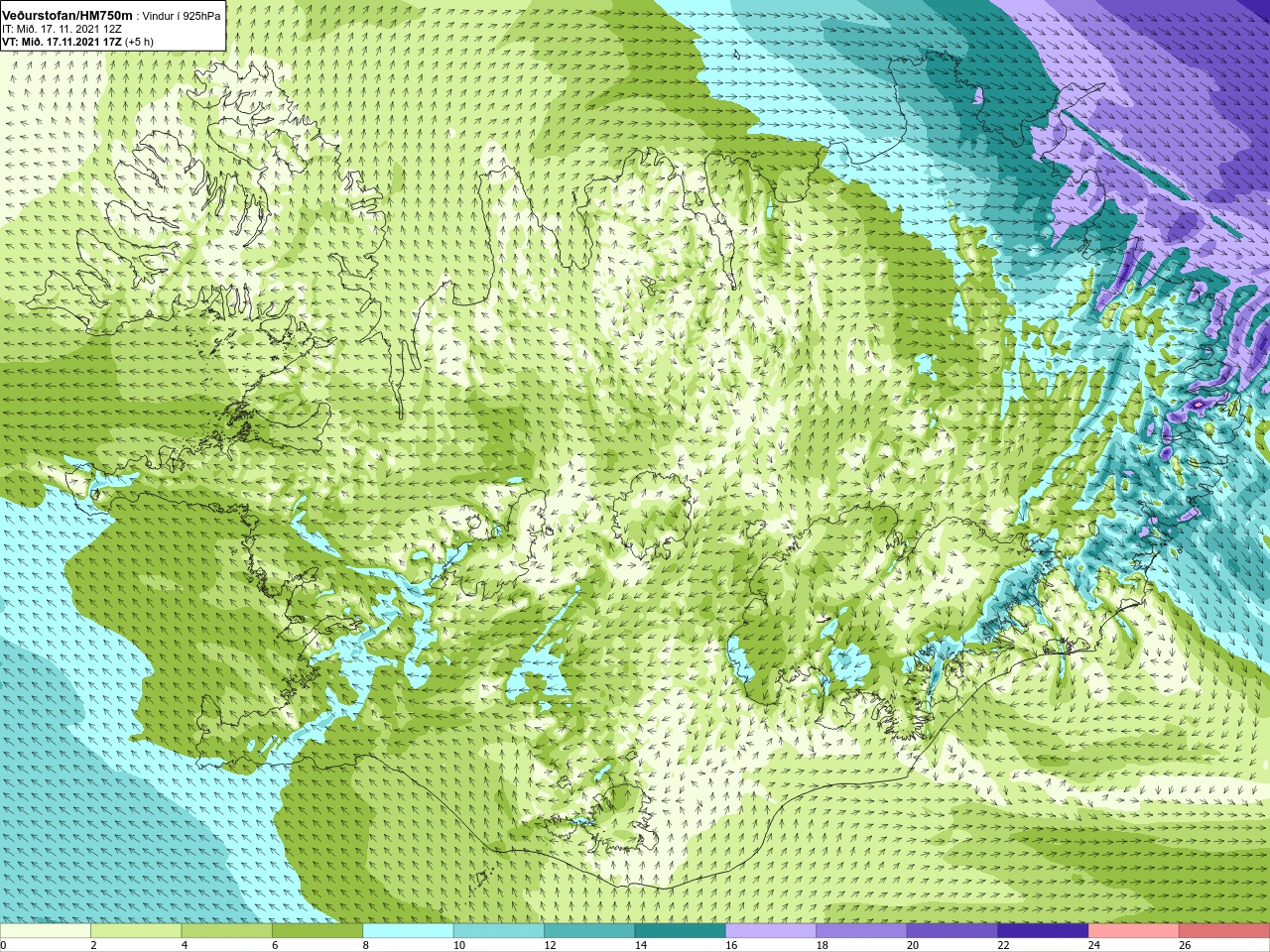The height and width of the screenshot is (952, 1270).
Task: Select the light yellow-green 2–4 legend swatch
Action: click(x=136, y=931)
